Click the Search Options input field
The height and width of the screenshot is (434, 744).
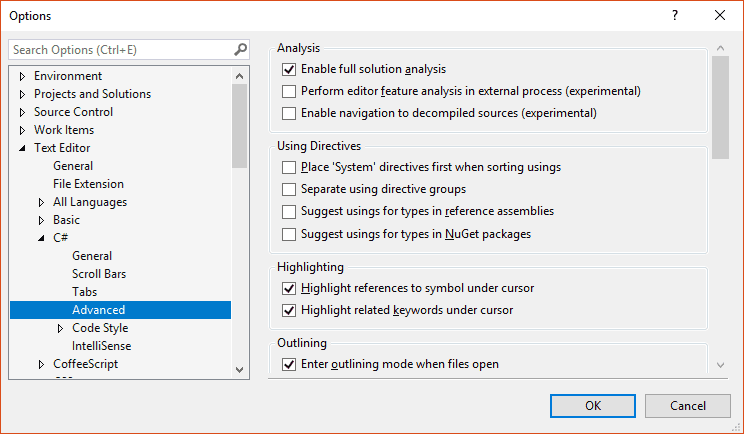click(122, 50)
